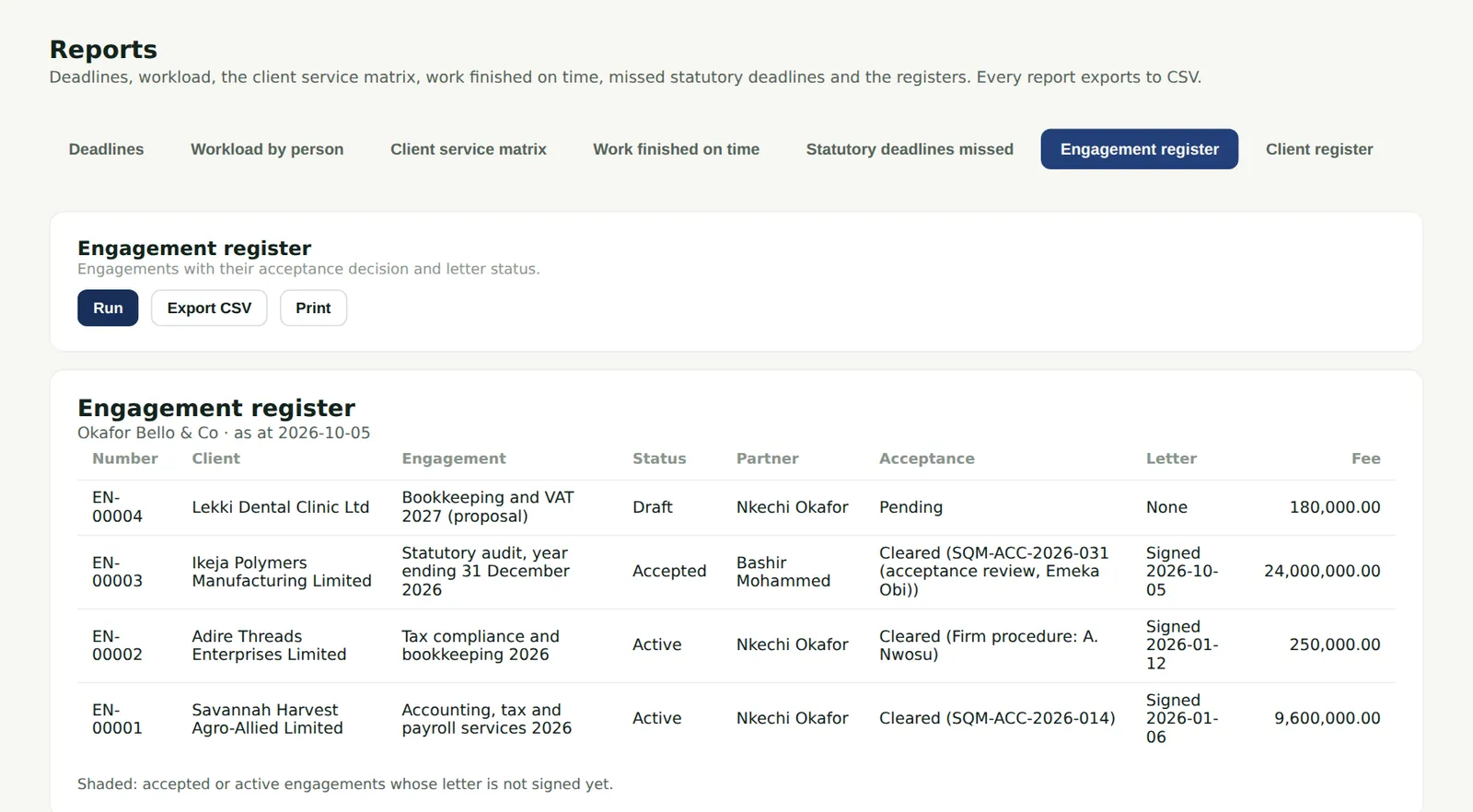Click the Client column header

click(215, 458)
